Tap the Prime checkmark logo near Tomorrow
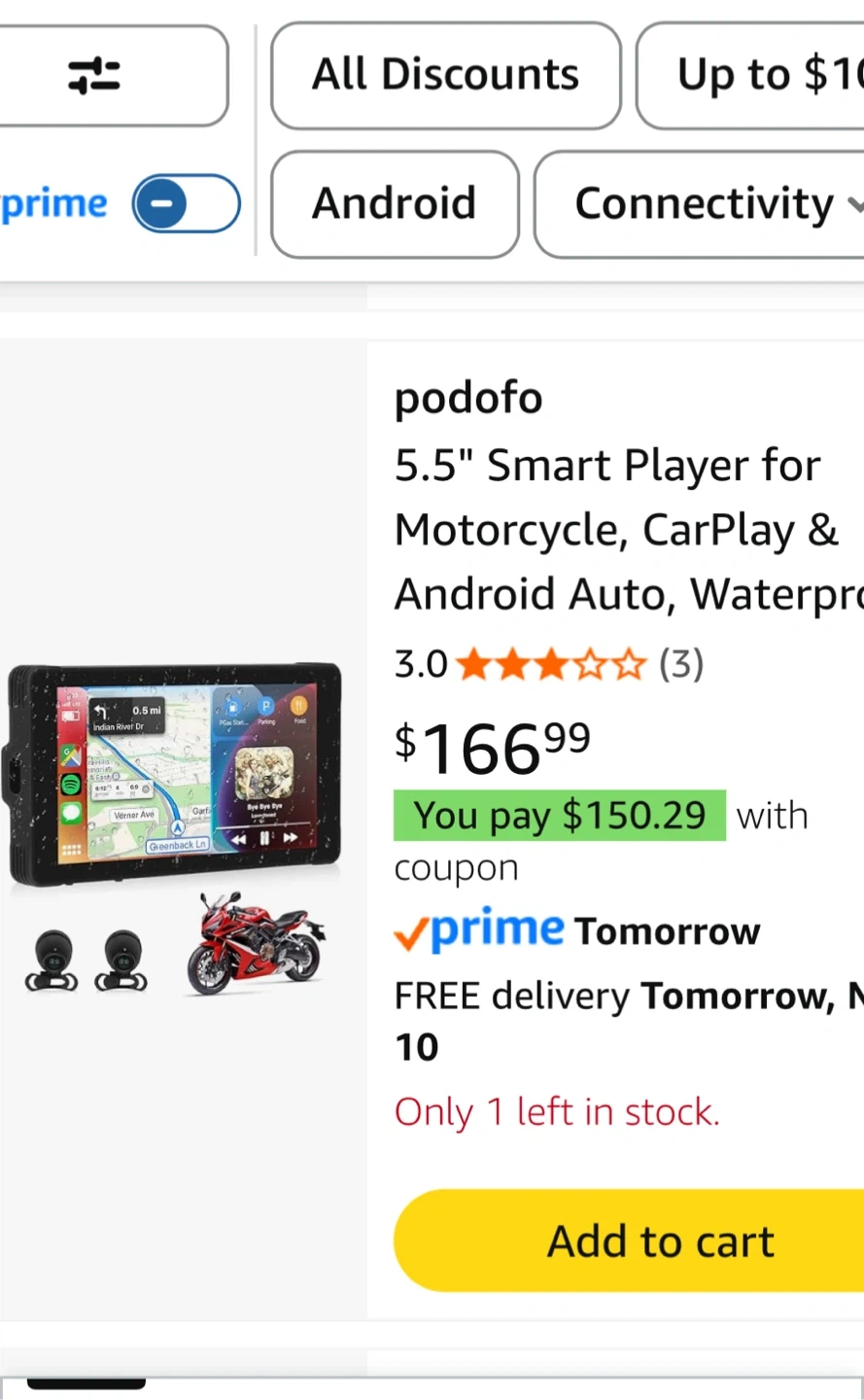The image size is (864, 1400). point(479,930)
